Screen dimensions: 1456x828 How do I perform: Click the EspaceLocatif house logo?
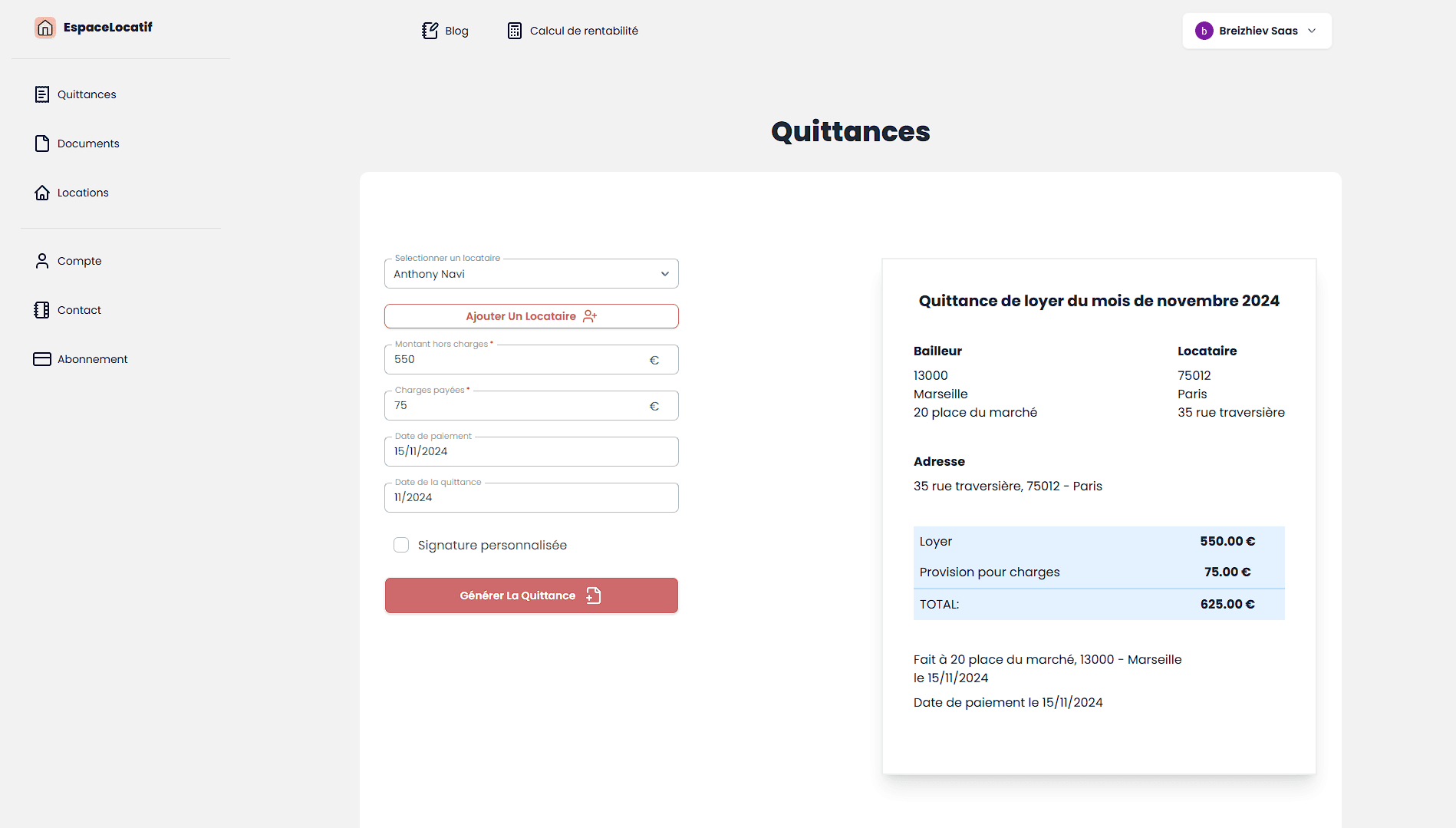click(45, 28)
